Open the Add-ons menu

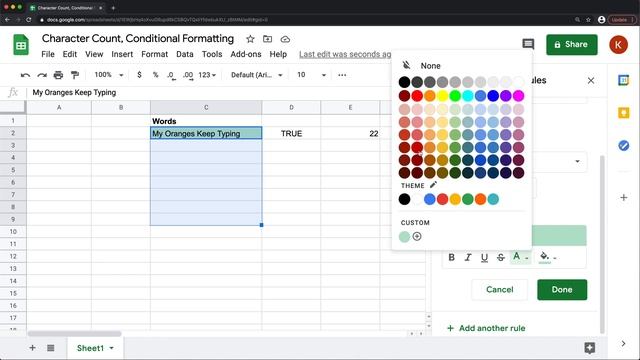point(246,54)
